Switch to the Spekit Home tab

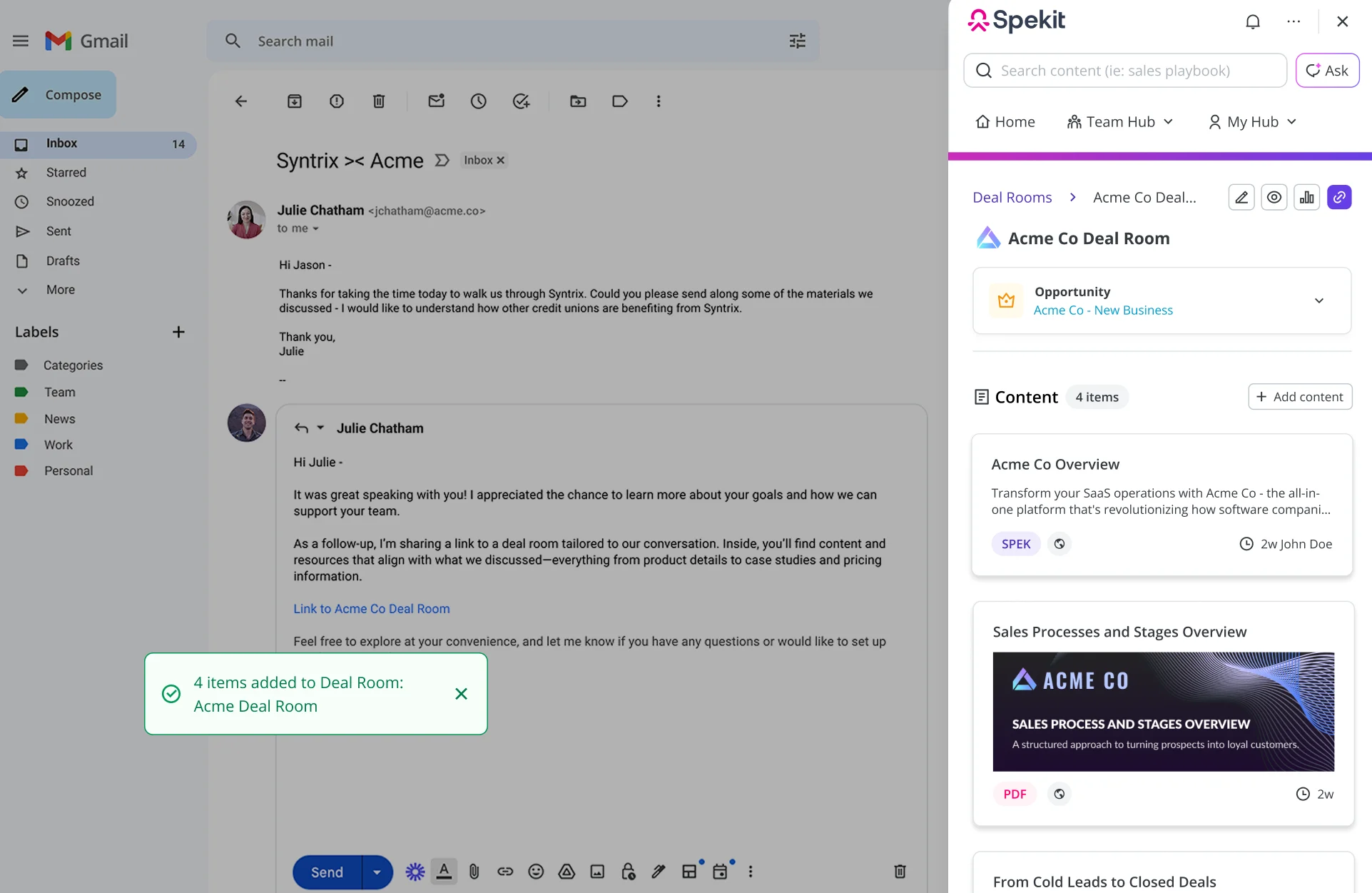(1005, 122)
